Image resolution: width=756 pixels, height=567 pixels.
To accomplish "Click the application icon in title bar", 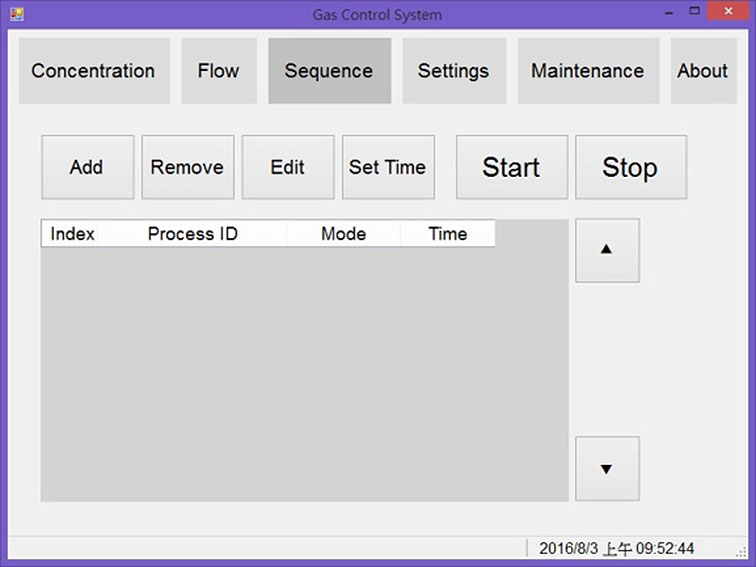I will (x=16, y=14).
